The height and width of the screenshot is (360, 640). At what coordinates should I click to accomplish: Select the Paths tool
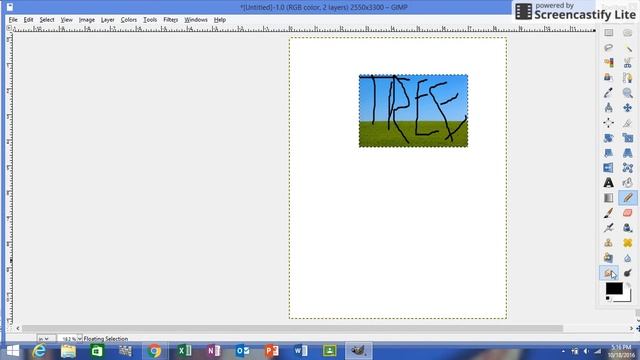click(628, 78)
